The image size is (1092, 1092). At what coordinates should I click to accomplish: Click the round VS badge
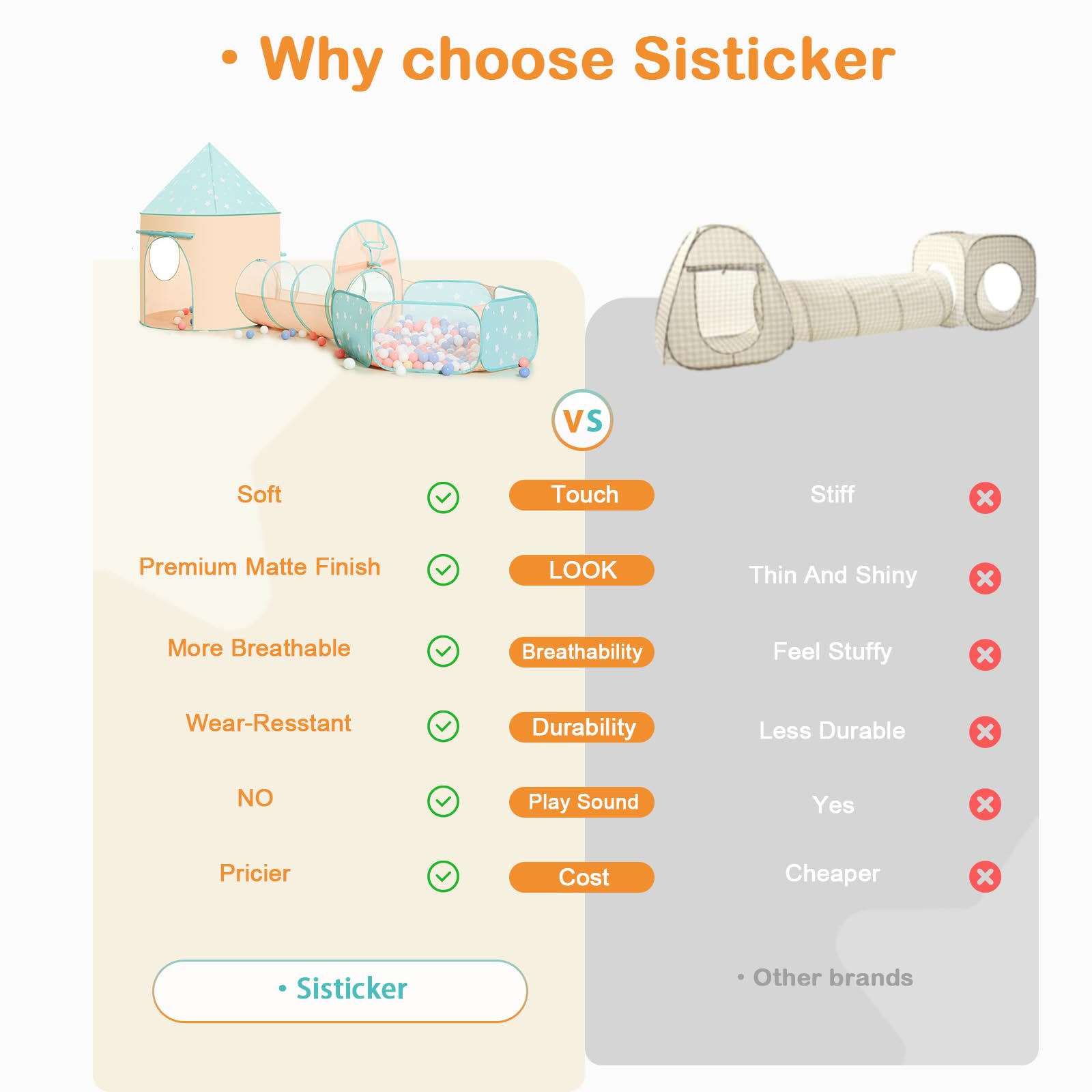point(582,420)
